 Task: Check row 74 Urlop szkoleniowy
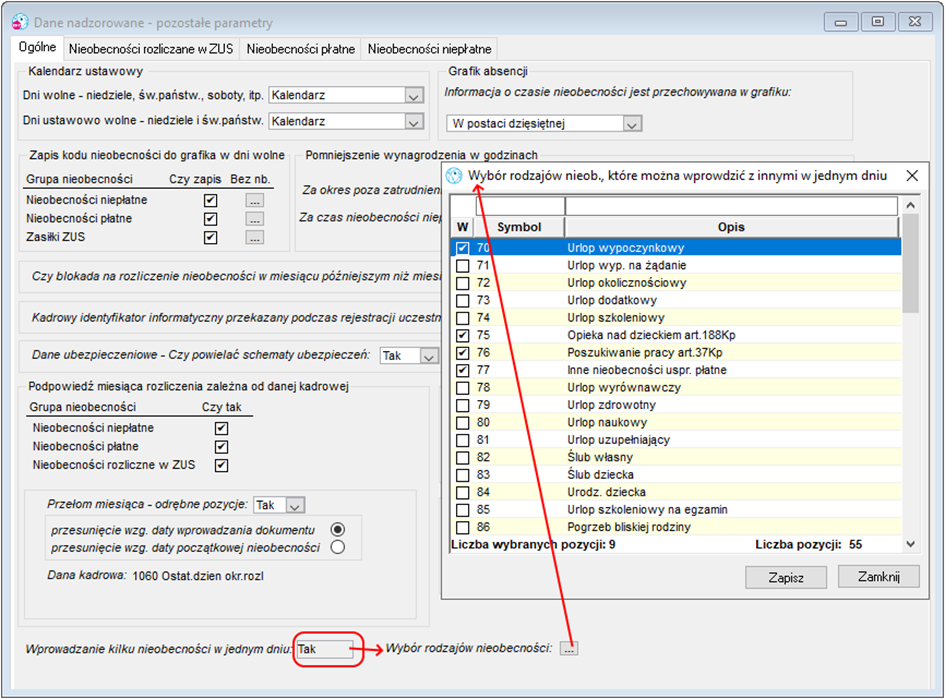tap(462, 318)
